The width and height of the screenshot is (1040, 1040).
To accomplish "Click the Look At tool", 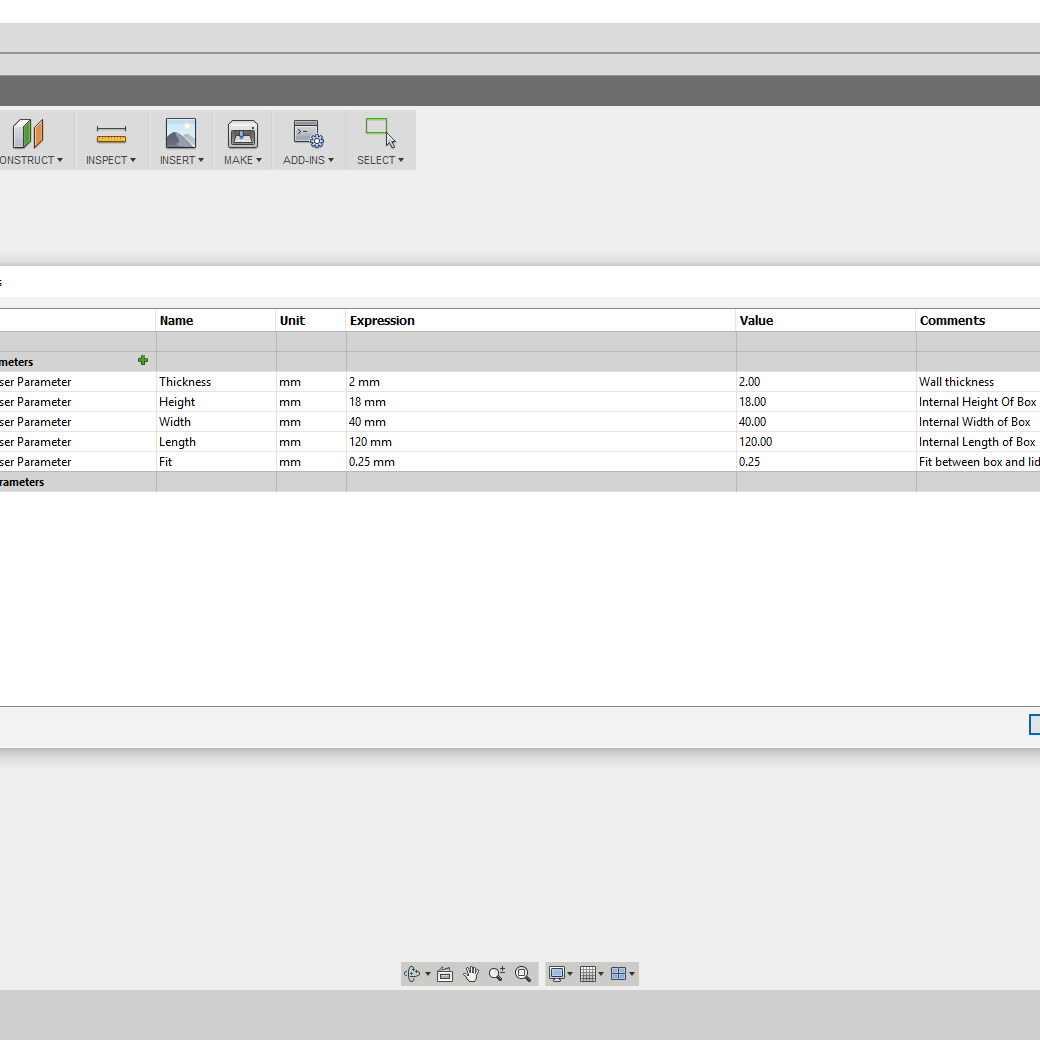I will point(446,974).
